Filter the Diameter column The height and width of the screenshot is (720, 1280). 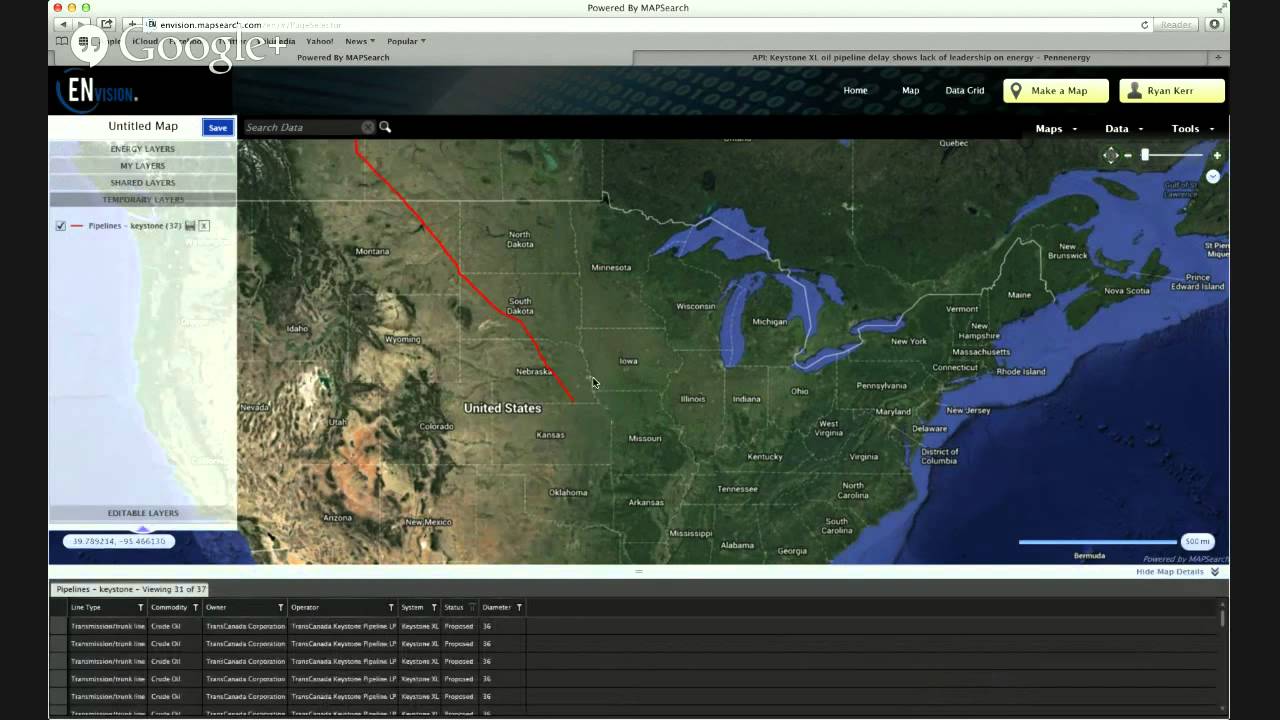(x=519, y=607)
